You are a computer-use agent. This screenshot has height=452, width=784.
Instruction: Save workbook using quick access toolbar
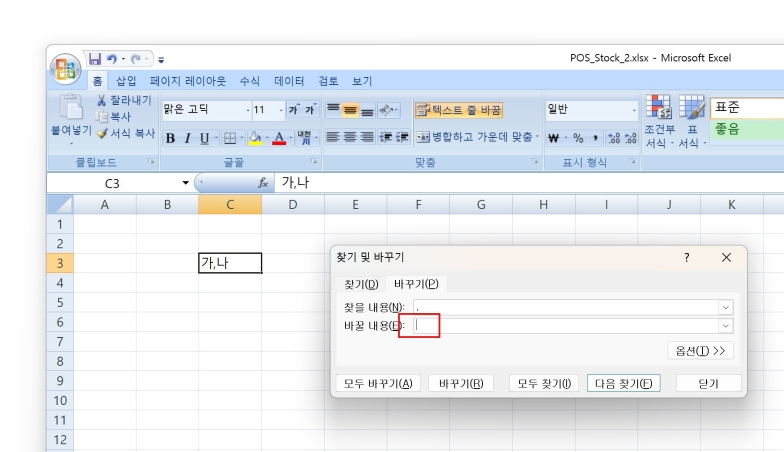(95, 59)
